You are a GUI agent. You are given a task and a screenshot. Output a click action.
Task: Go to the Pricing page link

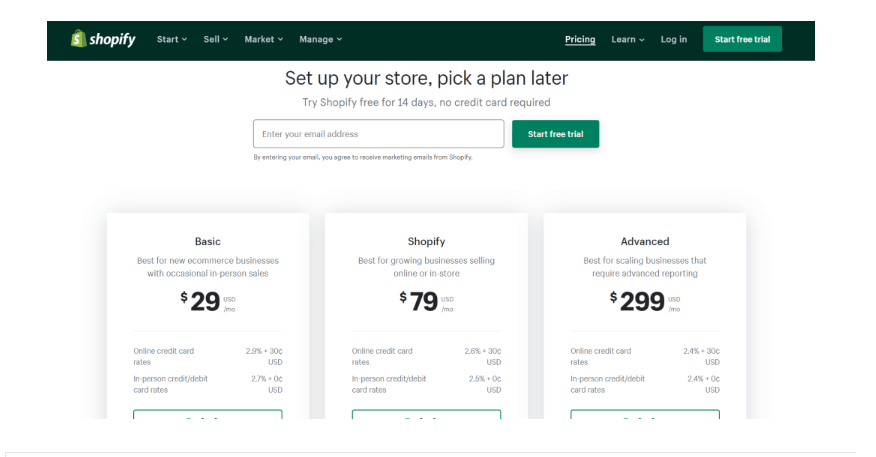[x=580, y=39]
